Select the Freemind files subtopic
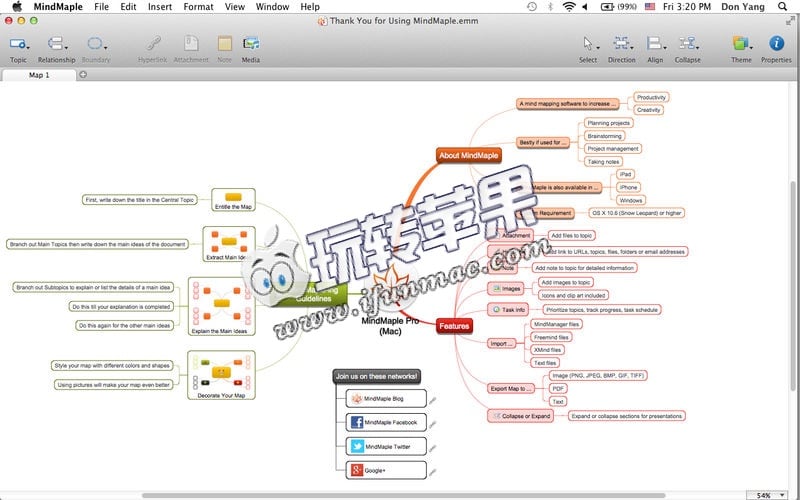Screen dimensions: 800x500 pyautogui.click(x=551, y=337)
